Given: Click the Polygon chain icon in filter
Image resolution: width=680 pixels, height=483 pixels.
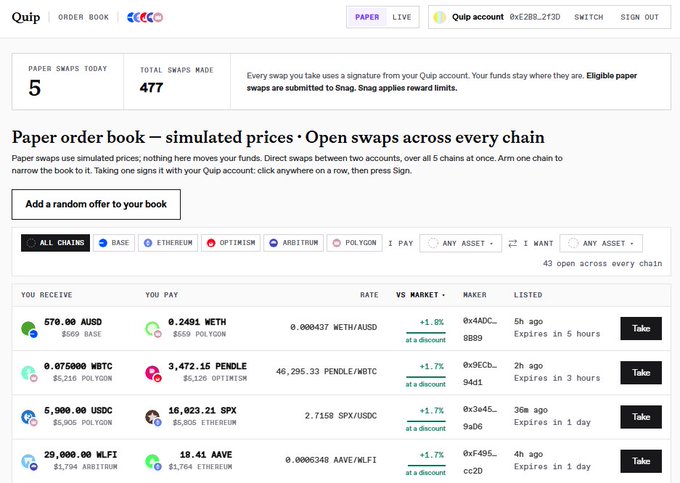Looking at the screenshot, I should (x=337, y=243).
